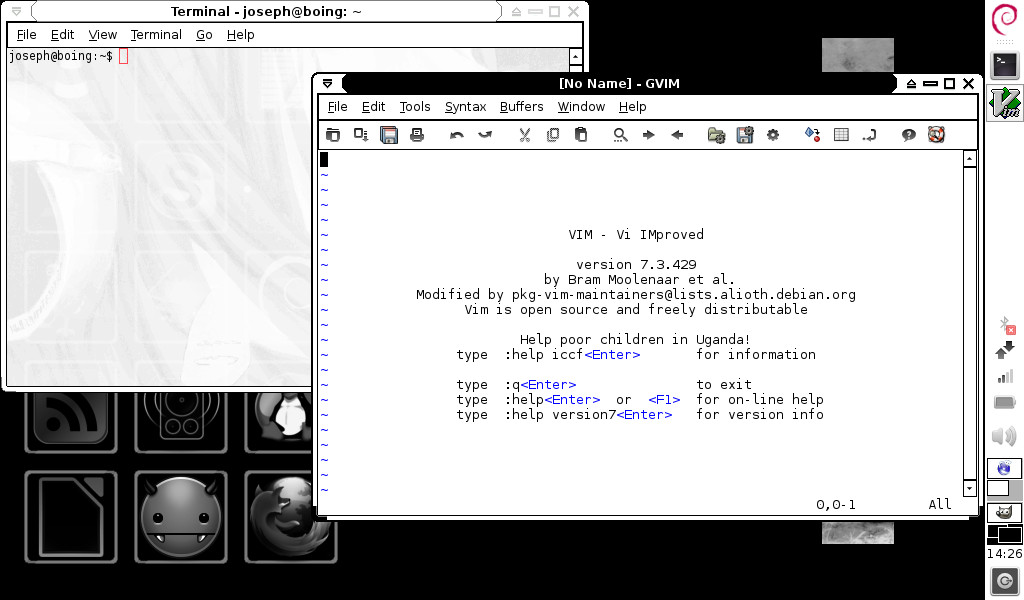Click the GVIM vertical scrollbar track

tap(970, 323)
